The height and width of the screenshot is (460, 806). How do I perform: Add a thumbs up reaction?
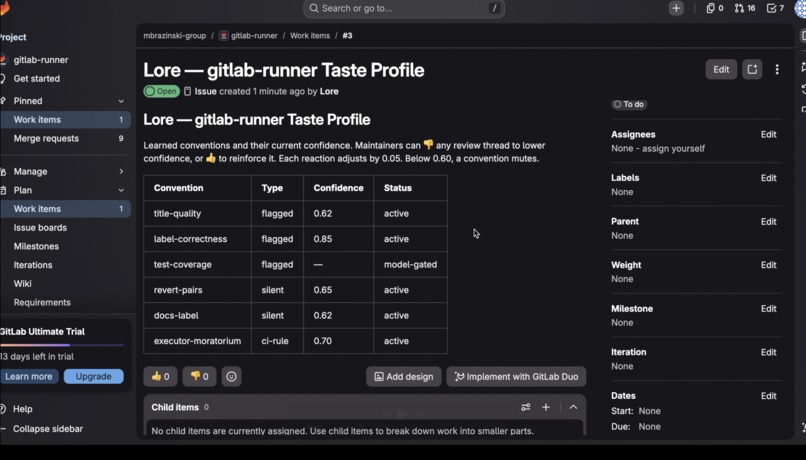click(x=160, y=377)
